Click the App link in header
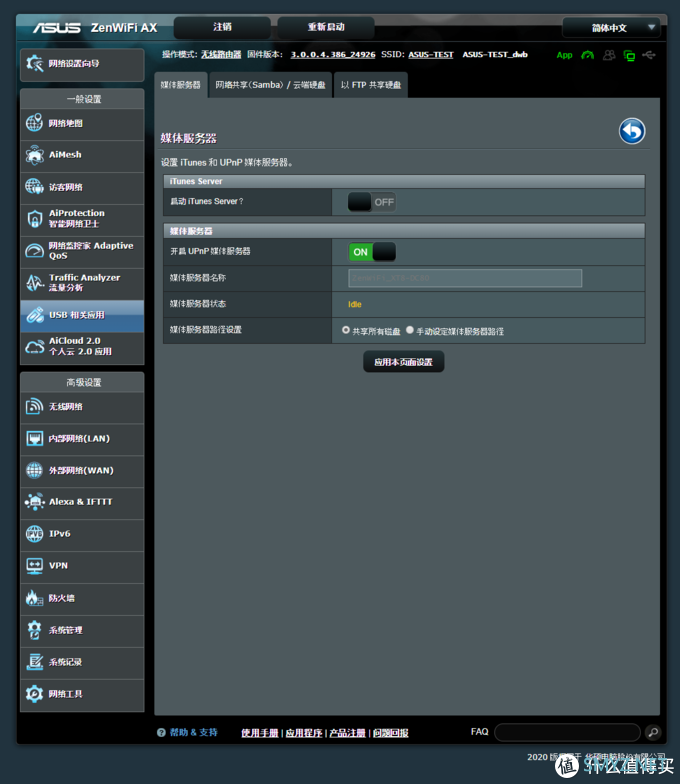 click(x=564, y=55)
